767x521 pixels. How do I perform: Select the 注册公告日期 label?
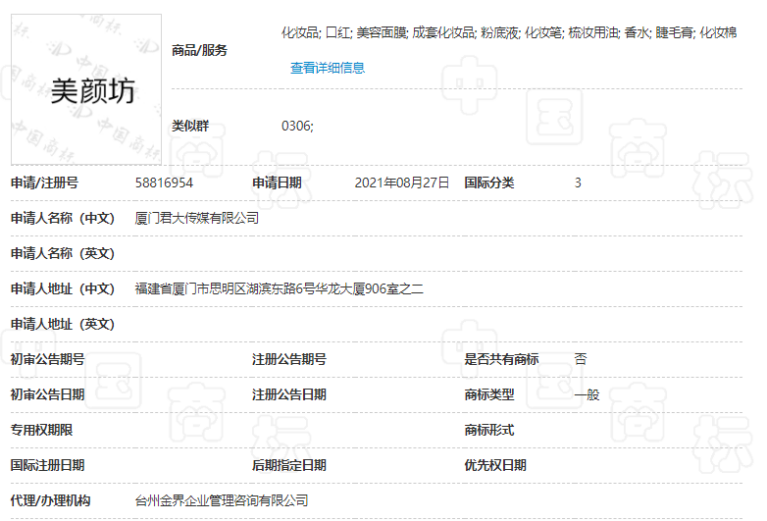(x=289, y=395)
